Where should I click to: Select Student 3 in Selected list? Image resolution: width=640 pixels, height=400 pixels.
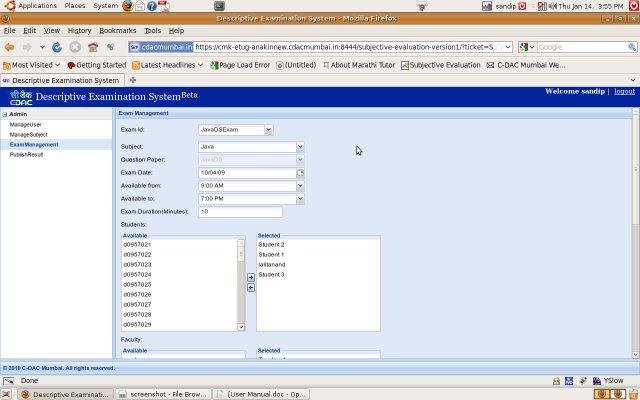(x=271, y=275)
